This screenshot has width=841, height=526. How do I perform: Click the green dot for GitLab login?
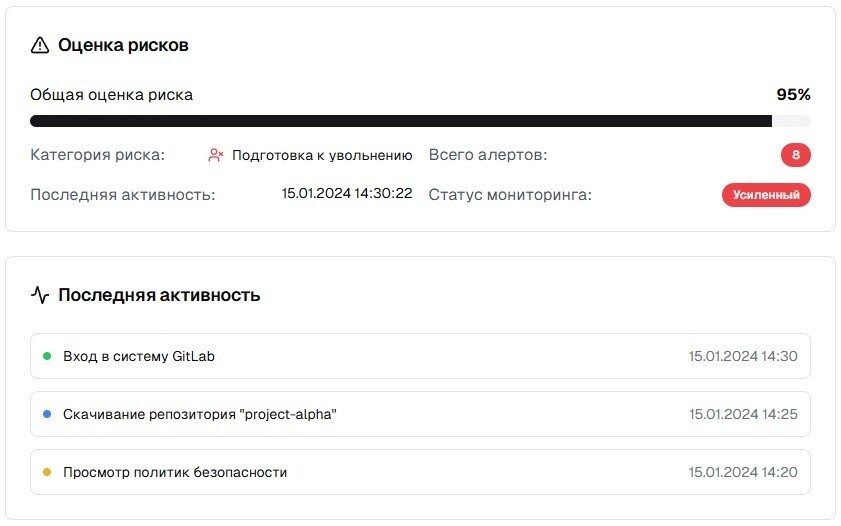pyautogui.click(x=47, y=356)
